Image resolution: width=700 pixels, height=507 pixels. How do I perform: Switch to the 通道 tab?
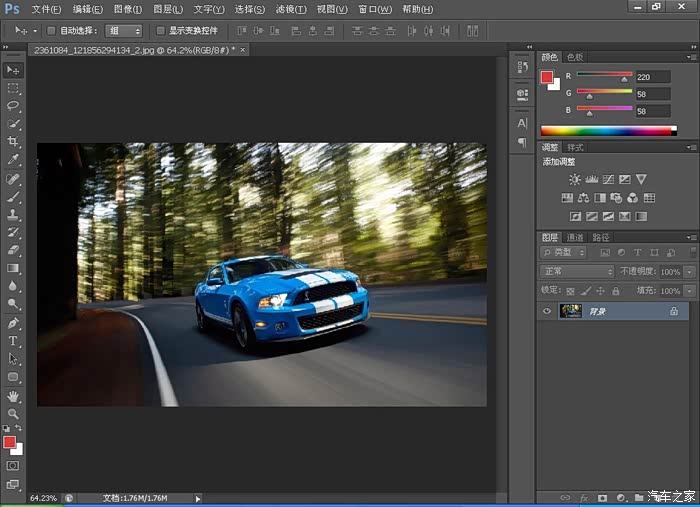575,237
